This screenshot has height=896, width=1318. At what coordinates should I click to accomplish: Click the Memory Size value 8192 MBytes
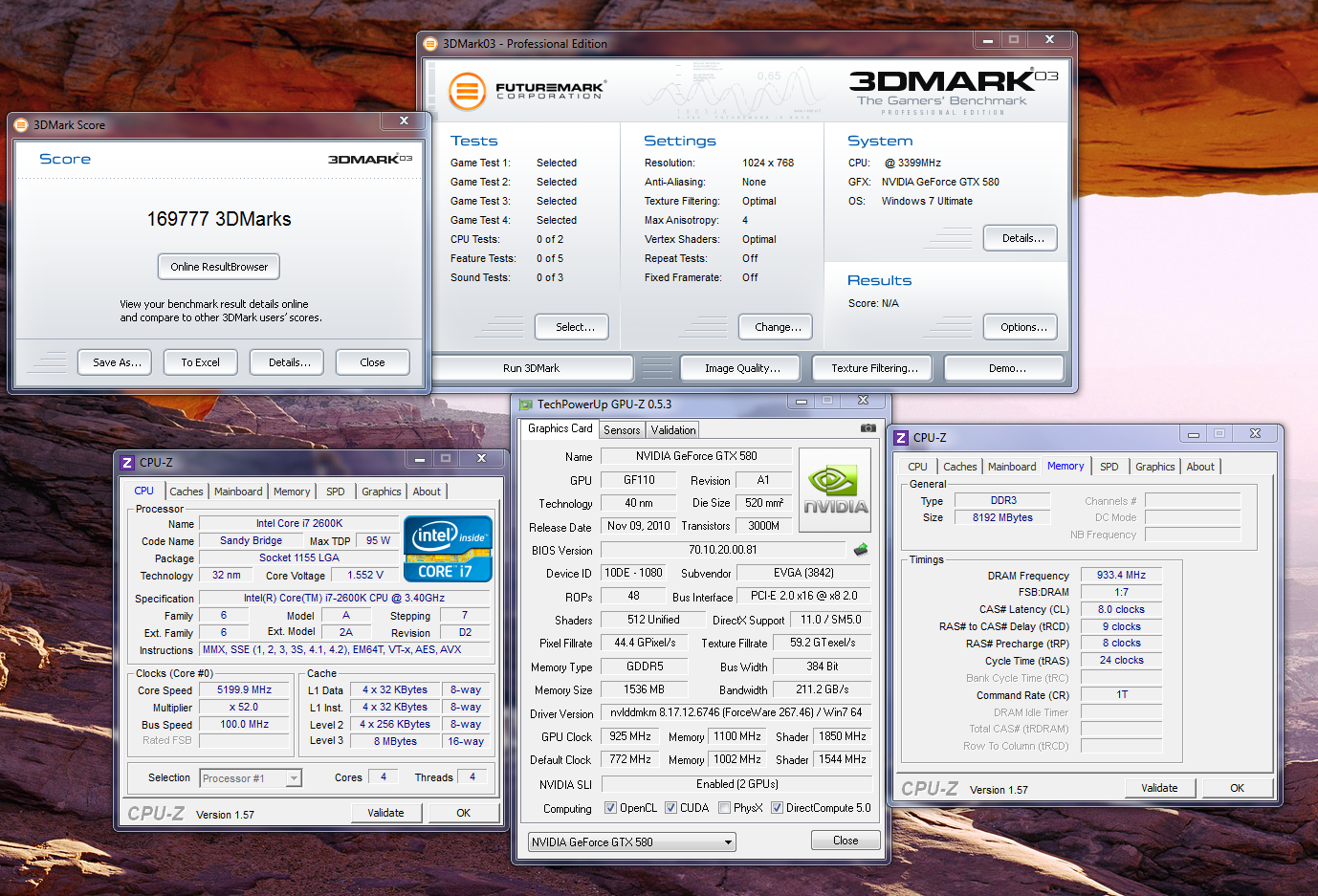(1002, 517)
